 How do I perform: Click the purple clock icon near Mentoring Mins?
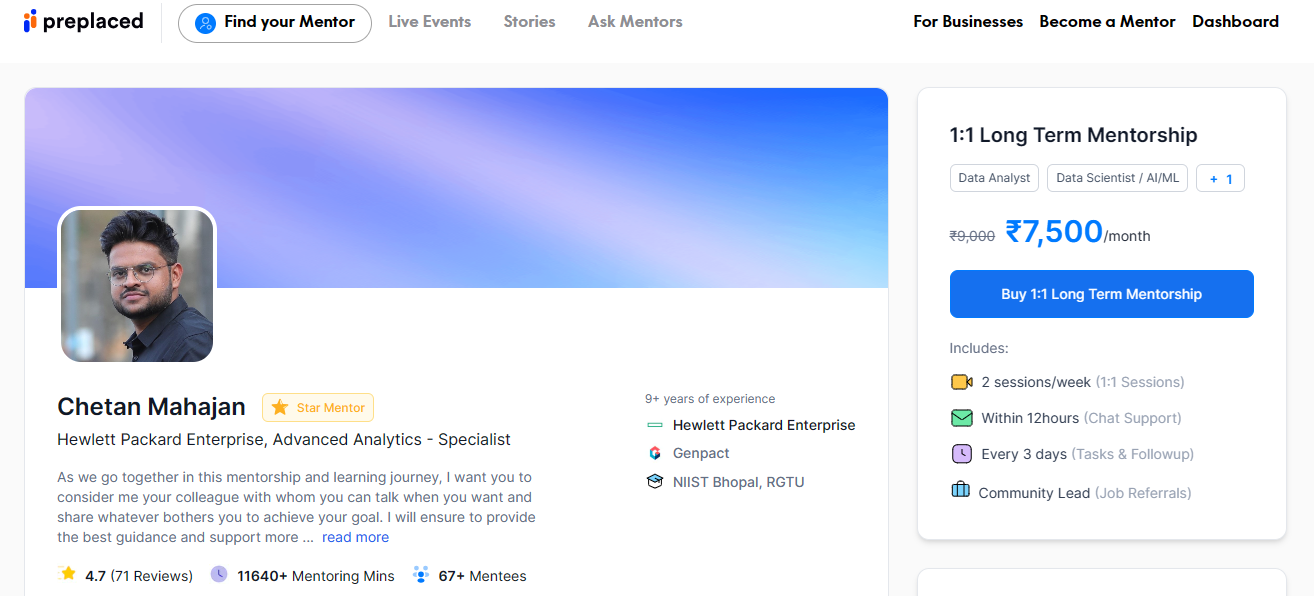(x=219, y=574)
